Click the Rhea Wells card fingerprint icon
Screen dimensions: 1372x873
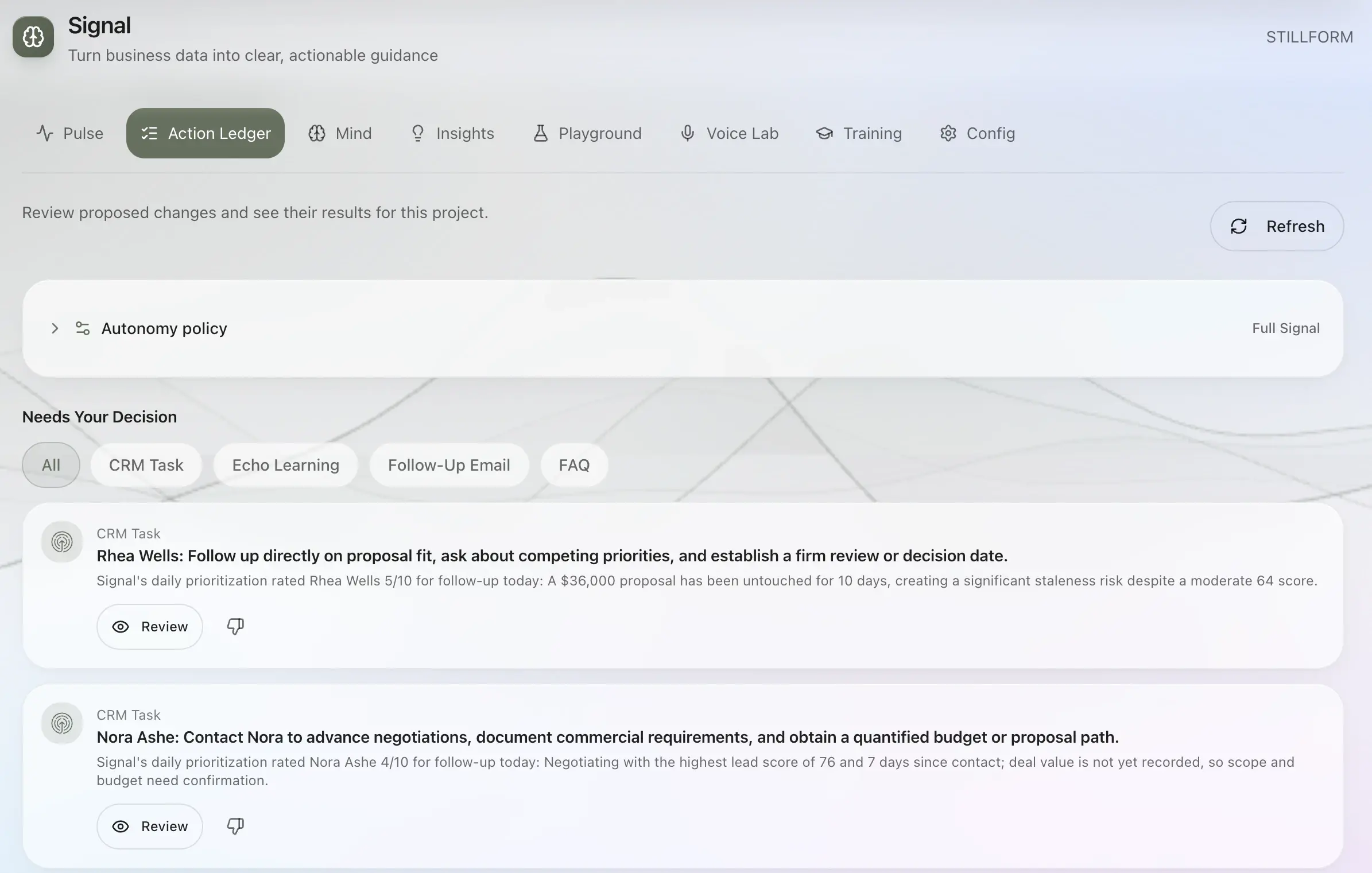point(62,542)
